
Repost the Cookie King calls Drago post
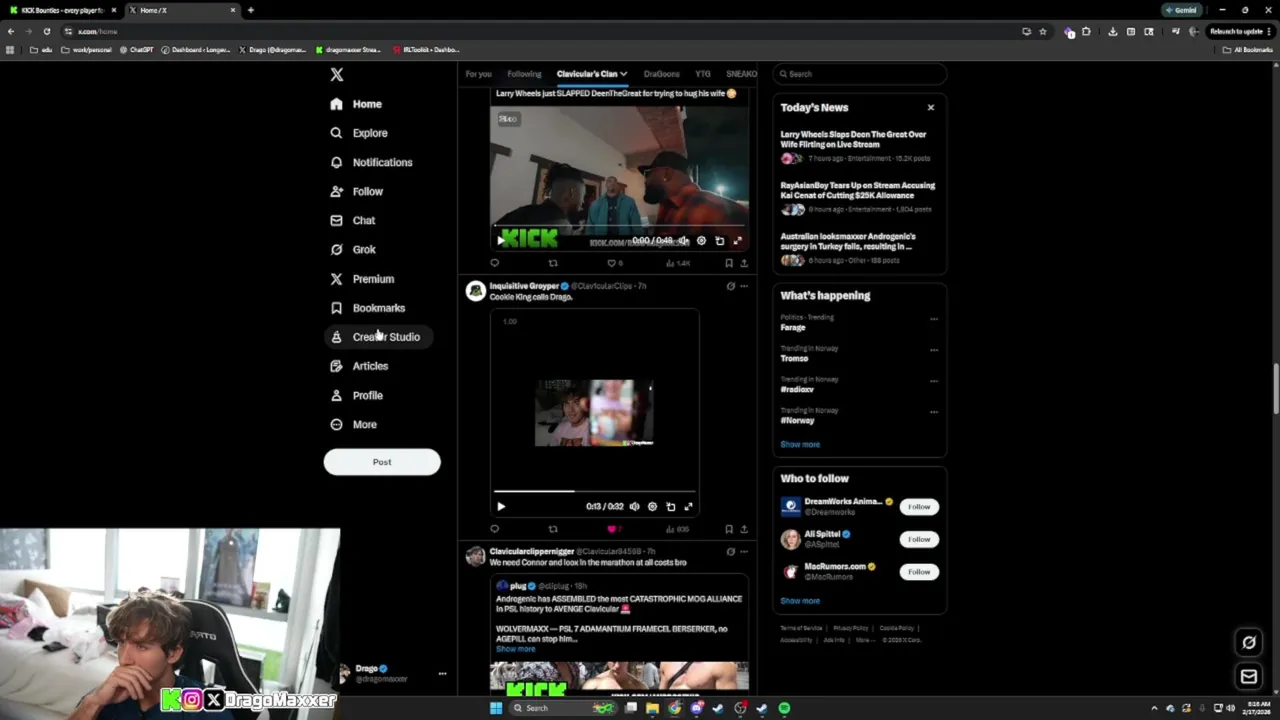553,529
